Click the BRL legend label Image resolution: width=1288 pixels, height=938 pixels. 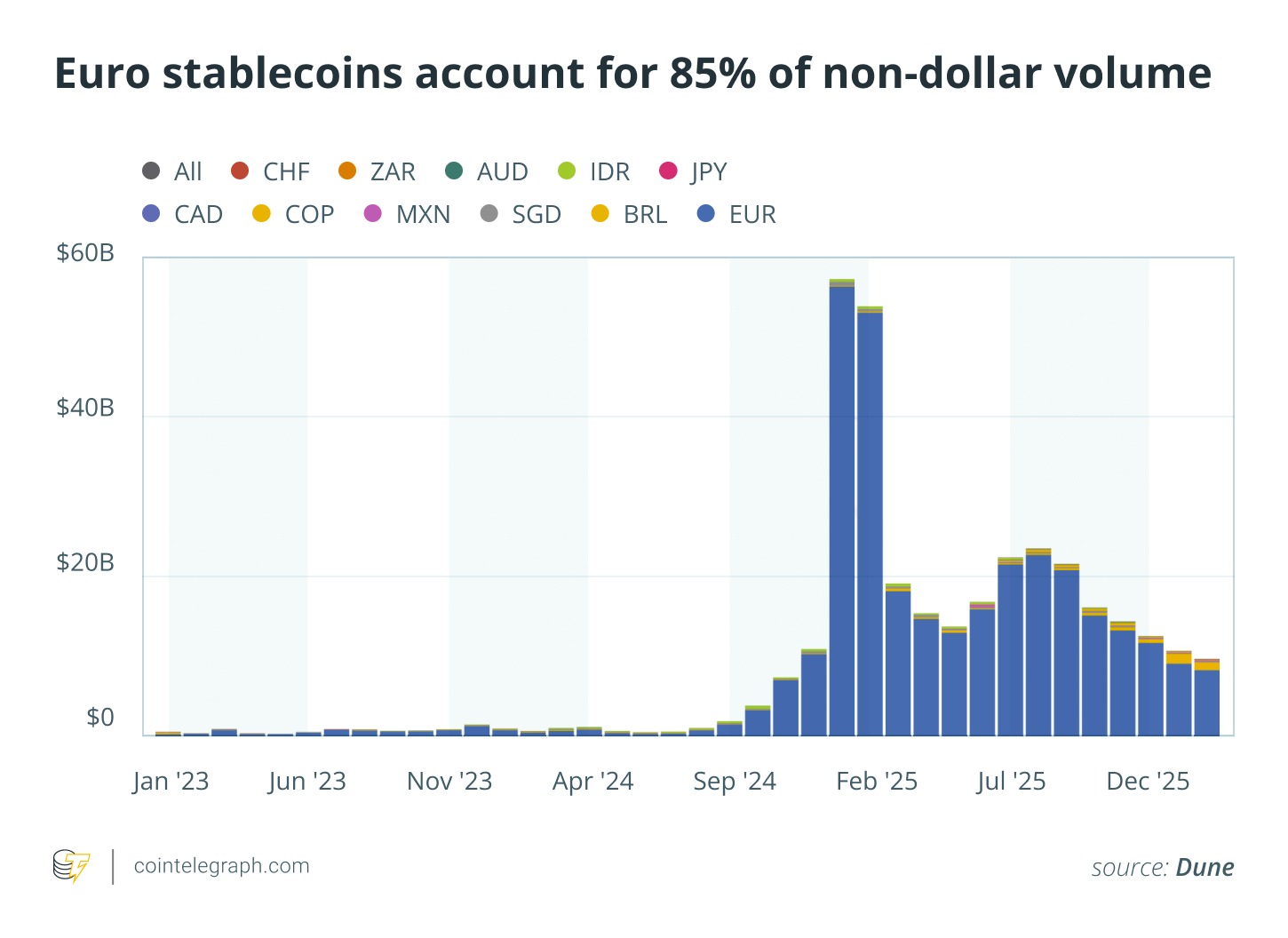click(645, 215)
